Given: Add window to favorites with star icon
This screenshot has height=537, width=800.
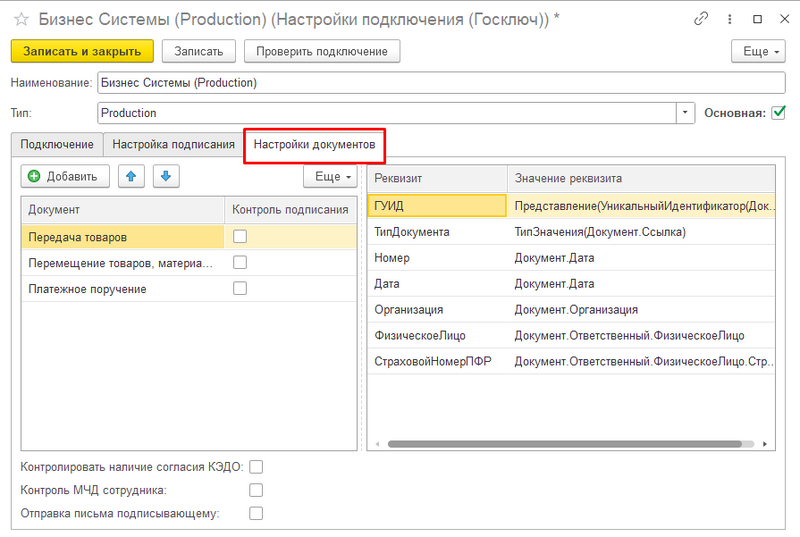Looking at the screenshot, I should (x=21, y=19).
